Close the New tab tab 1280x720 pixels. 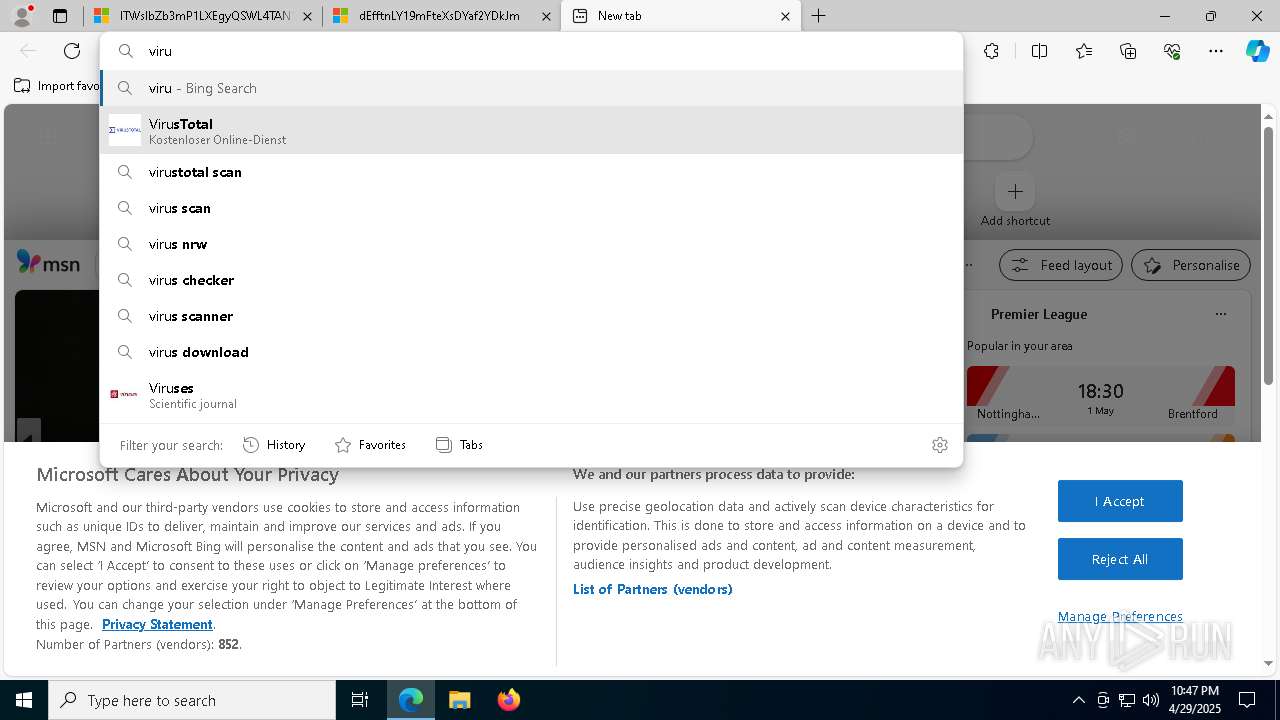pos(785,16)
